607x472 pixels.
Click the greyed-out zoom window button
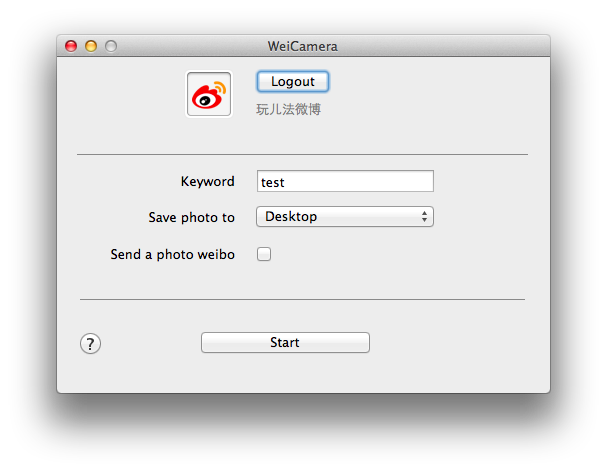pyautogui.click(x=111, y=46)
